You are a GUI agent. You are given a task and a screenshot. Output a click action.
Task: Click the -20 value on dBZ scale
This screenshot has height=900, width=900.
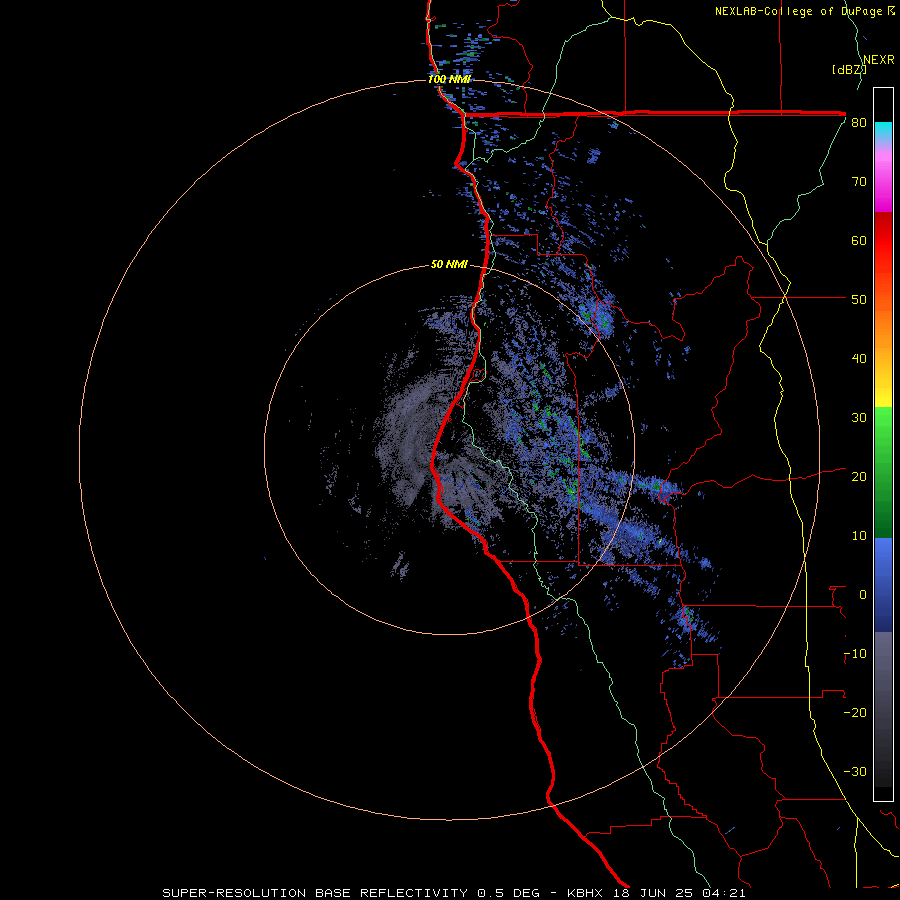point(855,713)
